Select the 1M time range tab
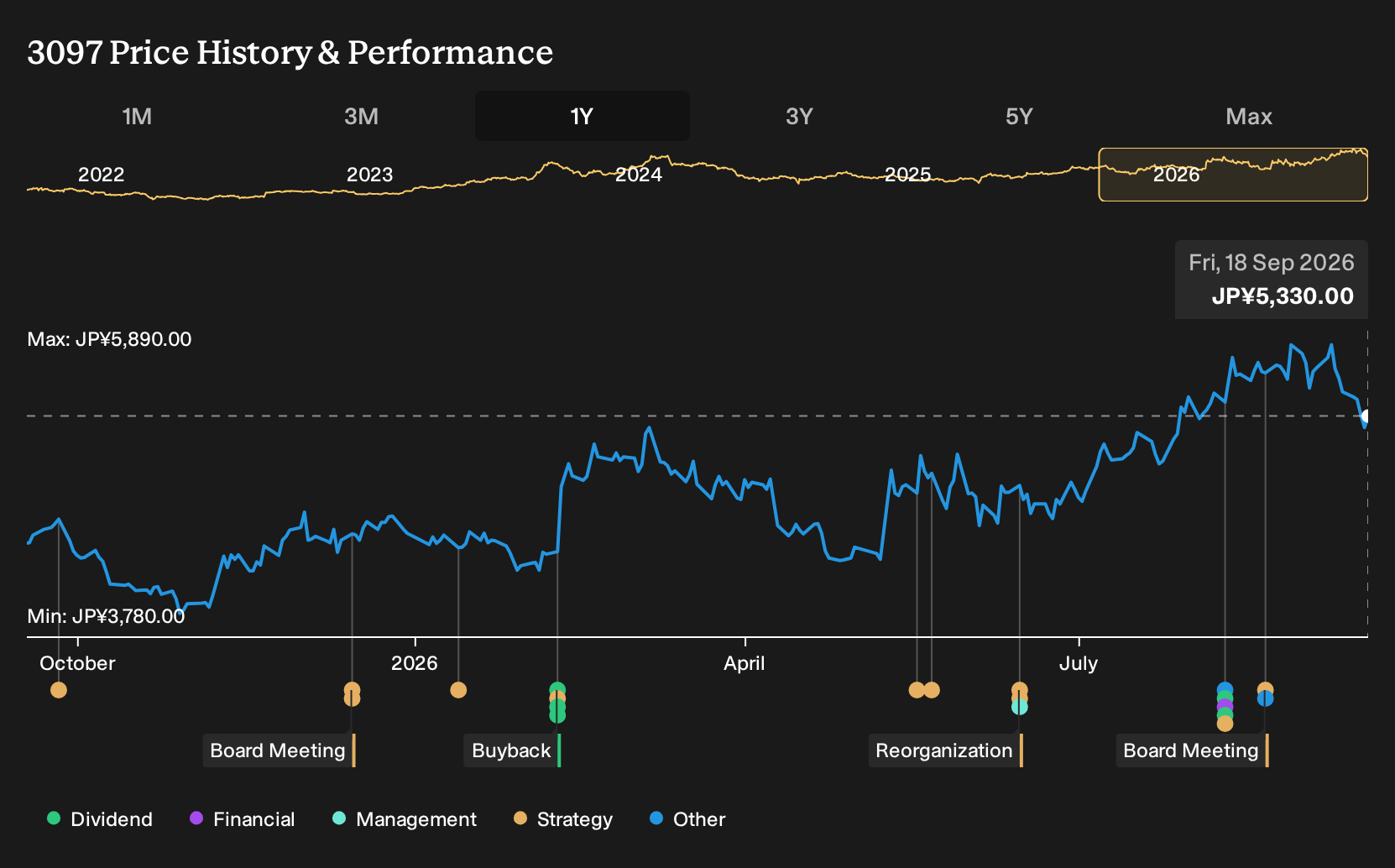The width and height of the screenshot is (1395, 868). [x=137, y=116]
